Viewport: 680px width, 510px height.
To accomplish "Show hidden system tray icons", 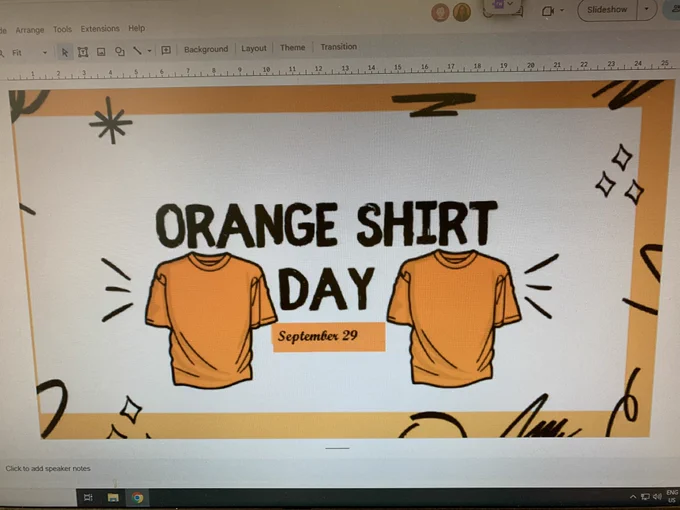I will pos(633,497).
